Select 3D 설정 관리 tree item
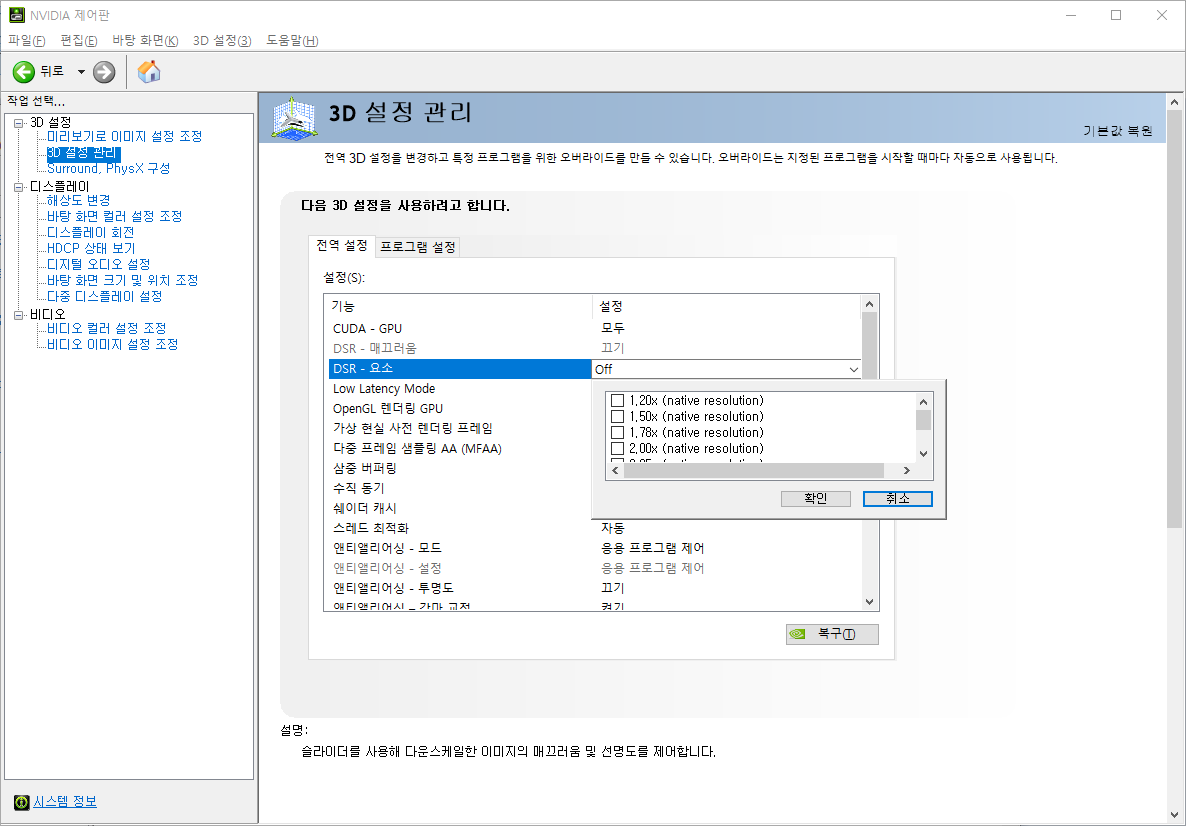This screenshot has width=1186, height=826. tap(82, 153)
